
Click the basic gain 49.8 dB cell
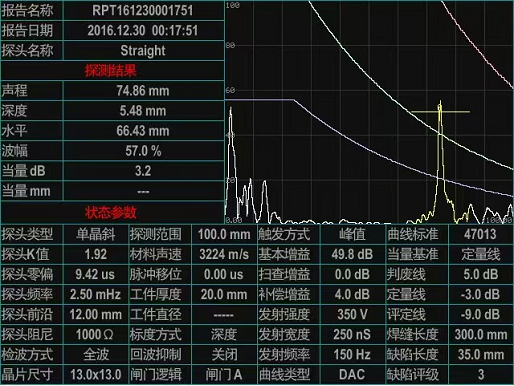point(352,255)
